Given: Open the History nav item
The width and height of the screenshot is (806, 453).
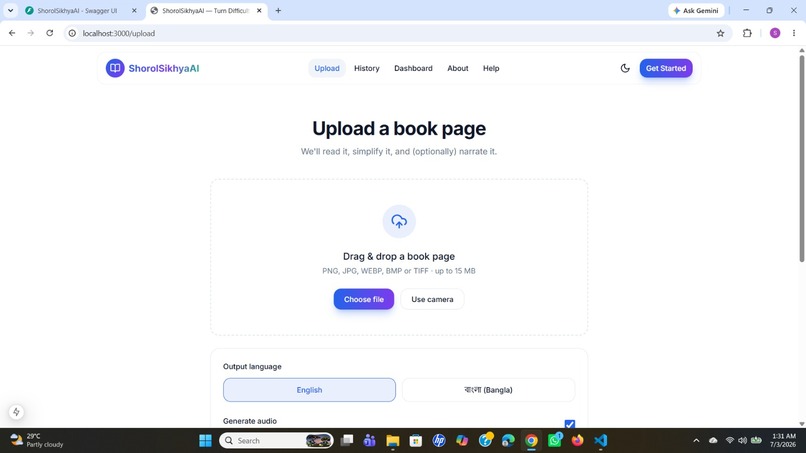Looking at the screenshot, I should pyautogui.click(x=367, y=68).
